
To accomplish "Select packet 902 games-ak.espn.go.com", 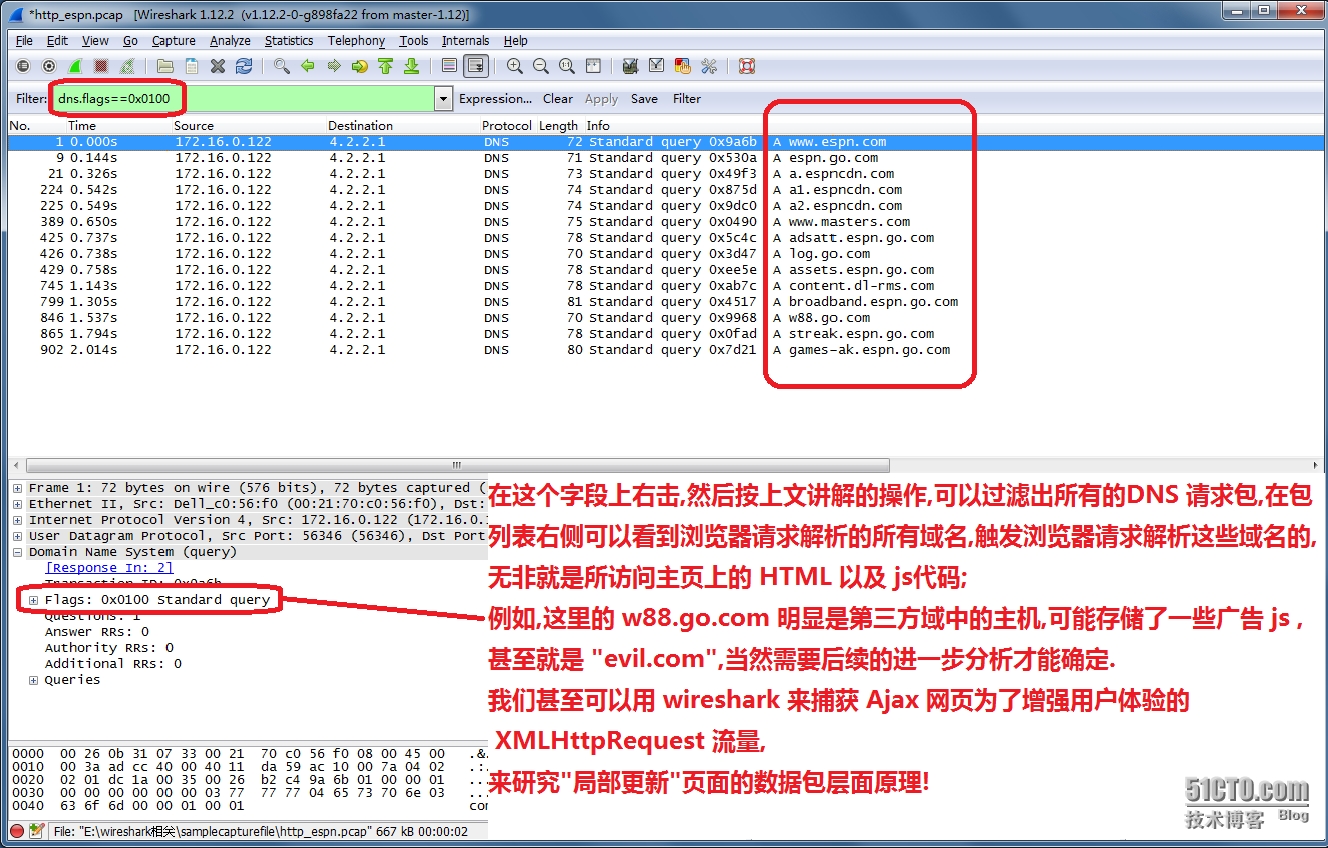I will coord(664,350).
